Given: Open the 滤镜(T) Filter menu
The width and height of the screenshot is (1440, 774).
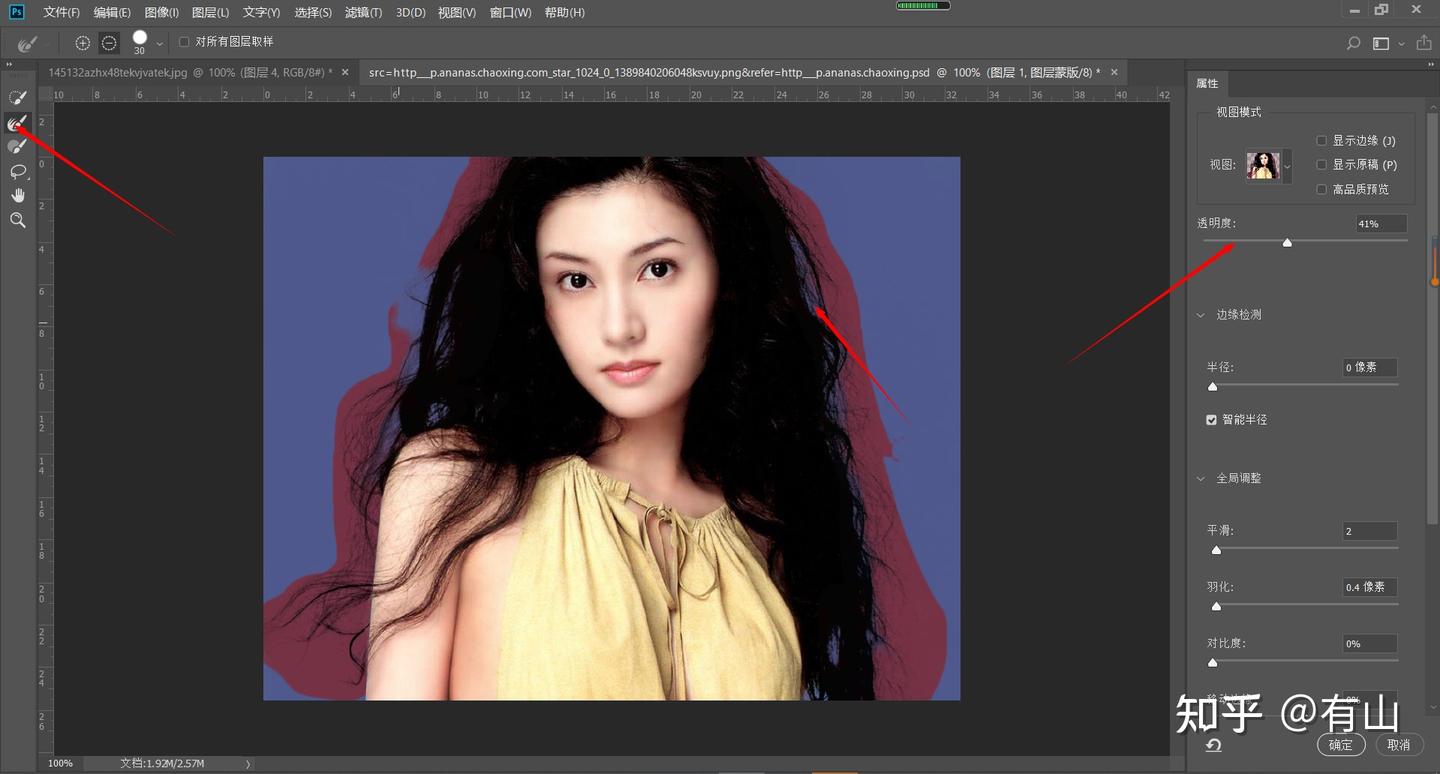Looking at the screenshot, I should (x=363, y=13).
